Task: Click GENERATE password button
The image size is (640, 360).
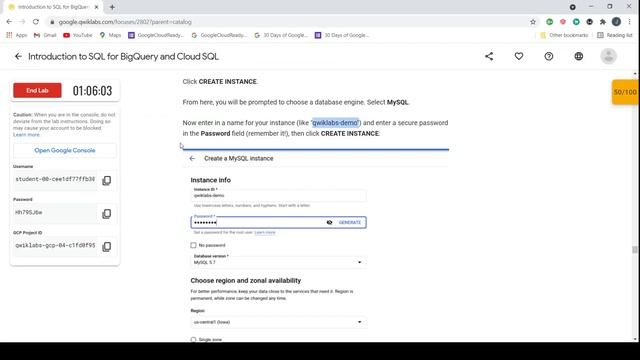Action: (350, 222)
